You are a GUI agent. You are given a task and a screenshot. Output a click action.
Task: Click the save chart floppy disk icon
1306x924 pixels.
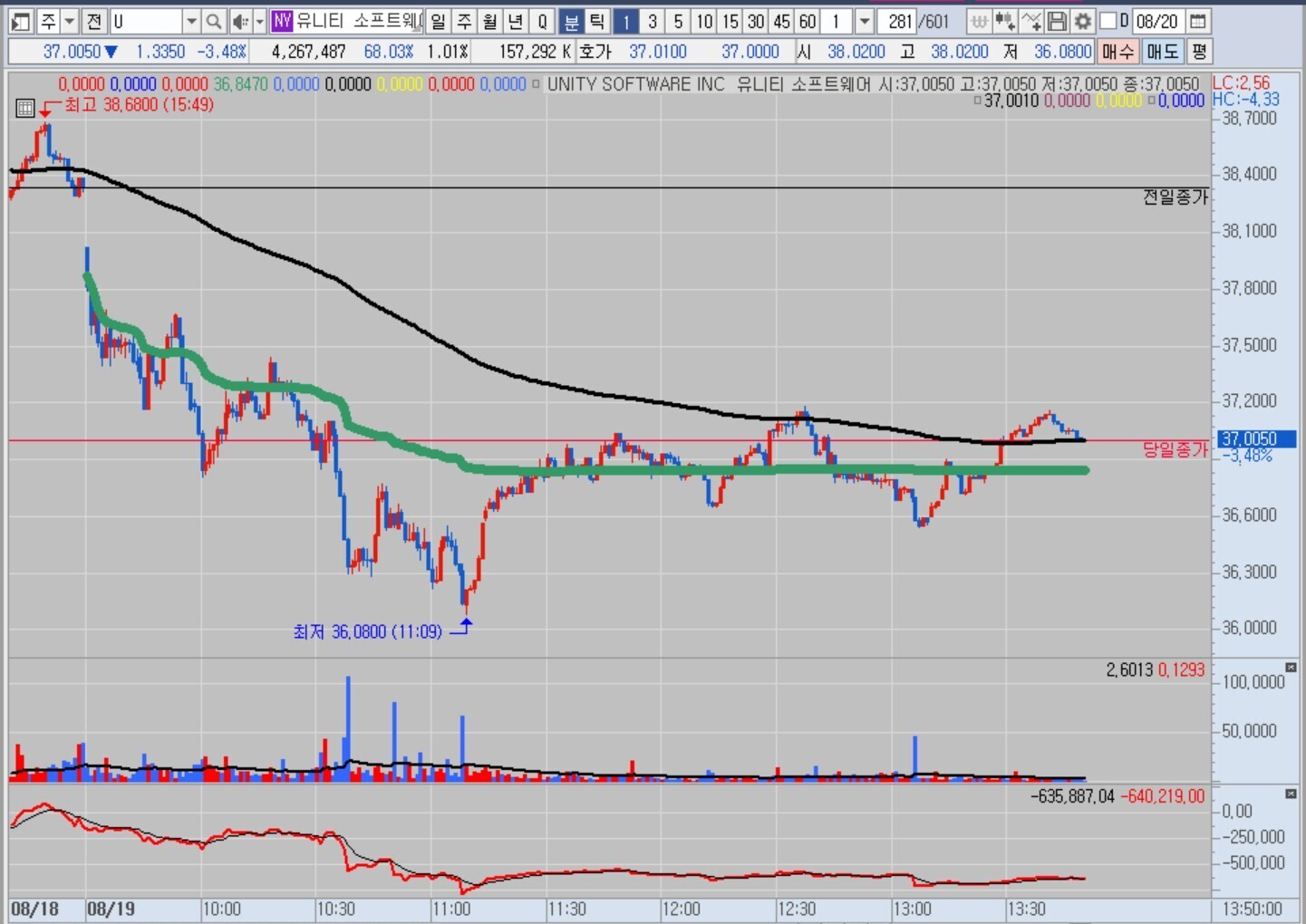coord(1057,21)
